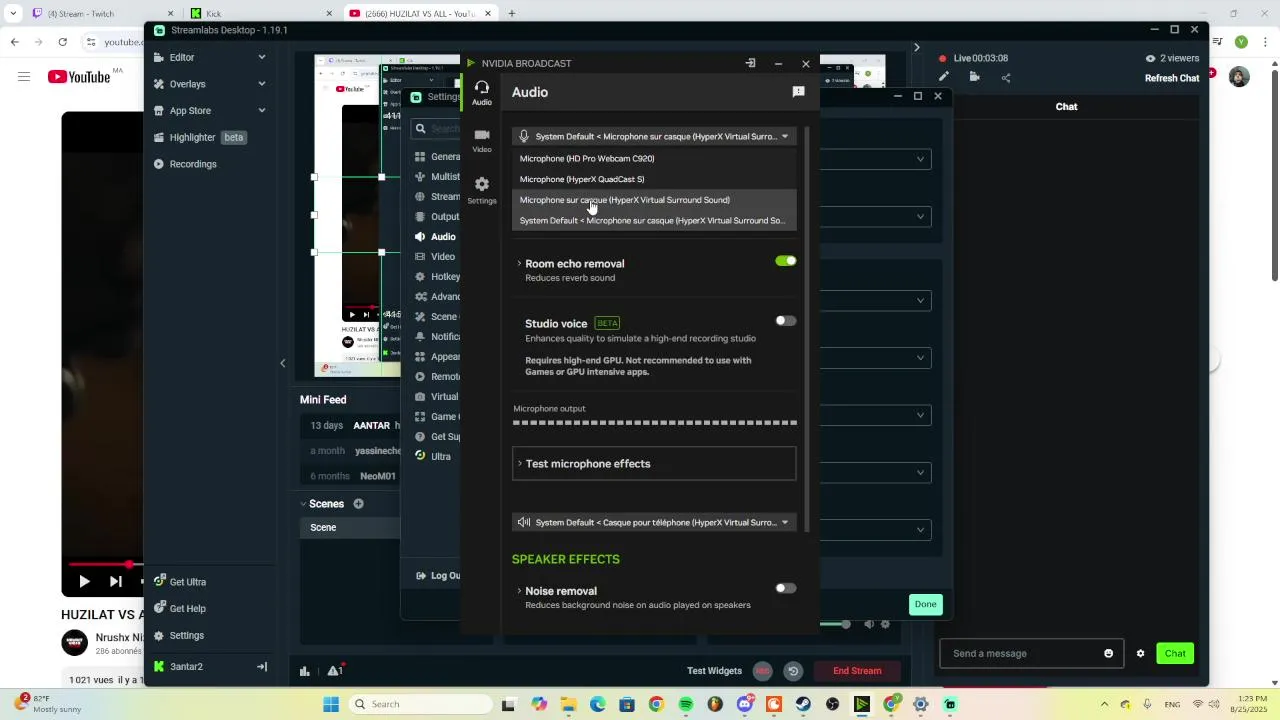Open the notifications alert icon
Image resolution: width=1280 pixels, height=720 pixels.
point(335,670)
